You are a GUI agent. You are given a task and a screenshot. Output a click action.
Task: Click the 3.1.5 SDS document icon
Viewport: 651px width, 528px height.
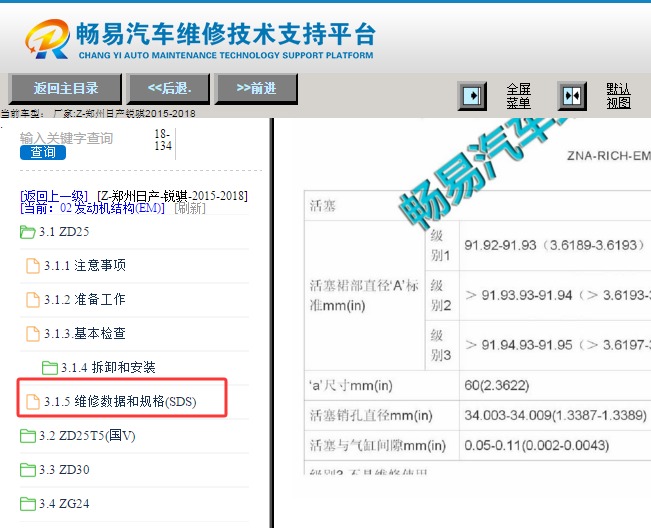pyautogui.click(x=33, y=402)
